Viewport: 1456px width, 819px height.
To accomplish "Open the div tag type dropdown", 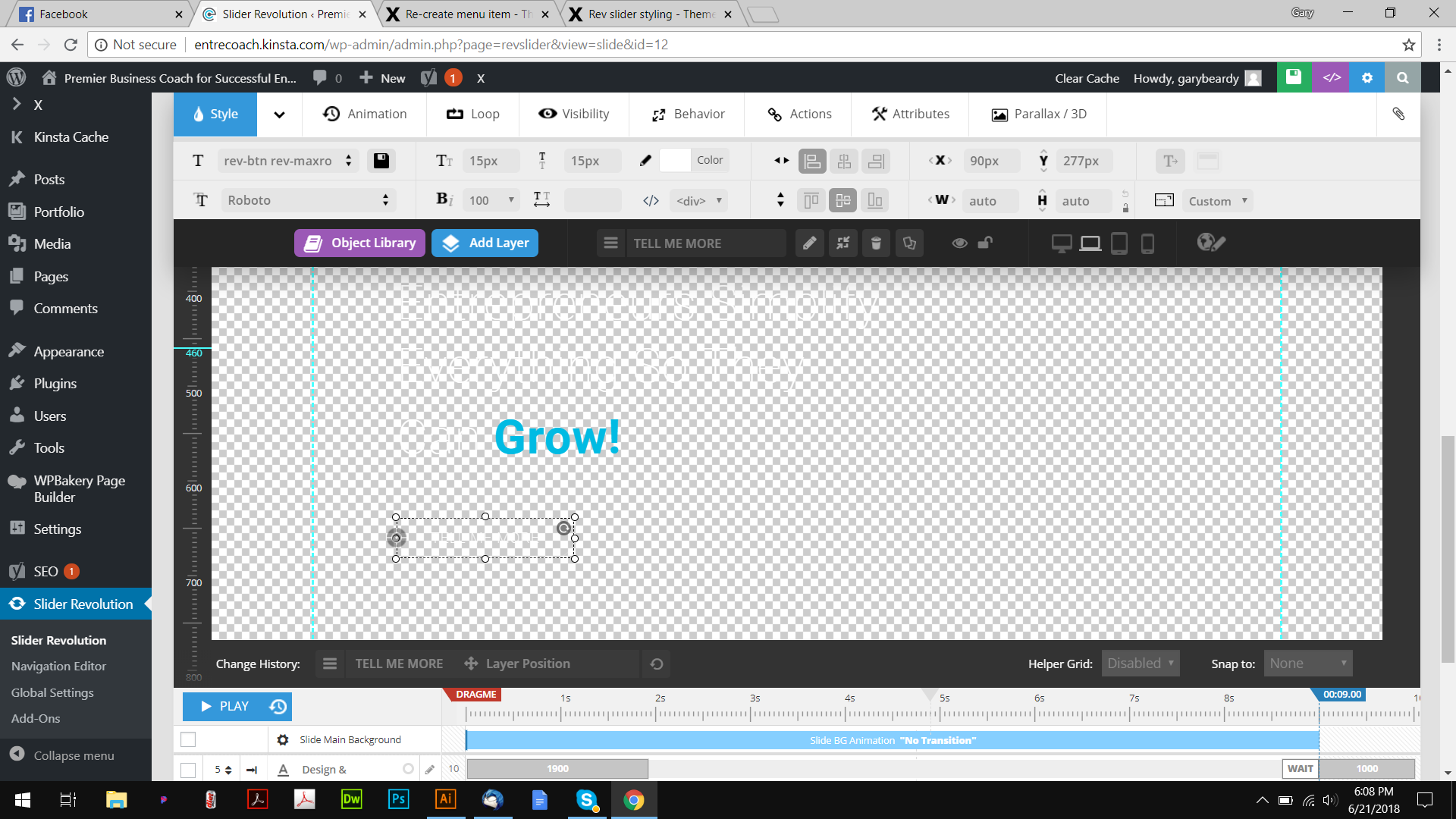I will point(698,201).
